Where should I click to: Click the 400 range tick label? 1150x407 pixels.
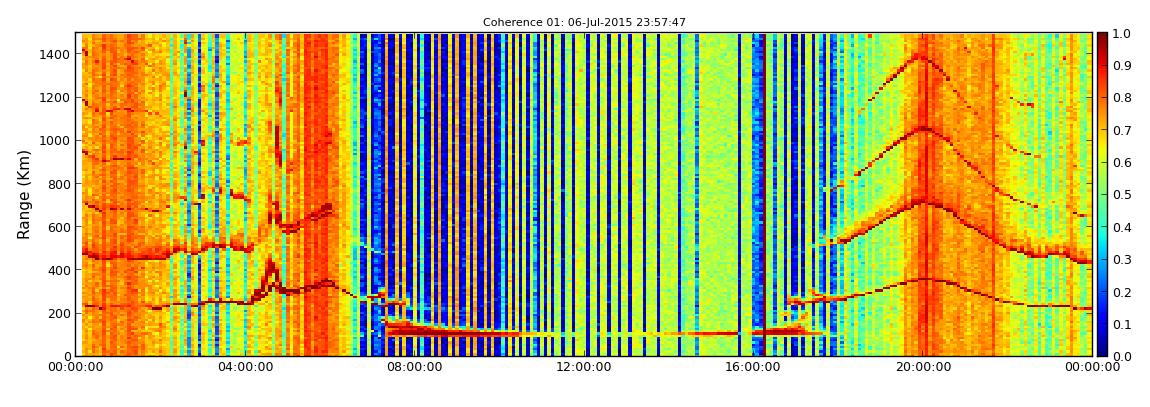coord(61,271)
